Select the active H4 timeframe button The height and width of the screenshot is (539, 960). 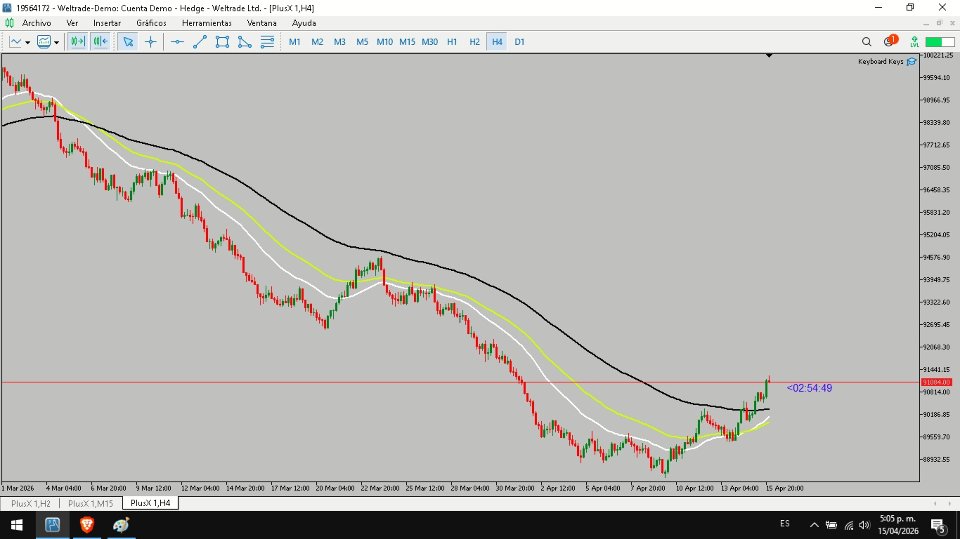point(497,42)
